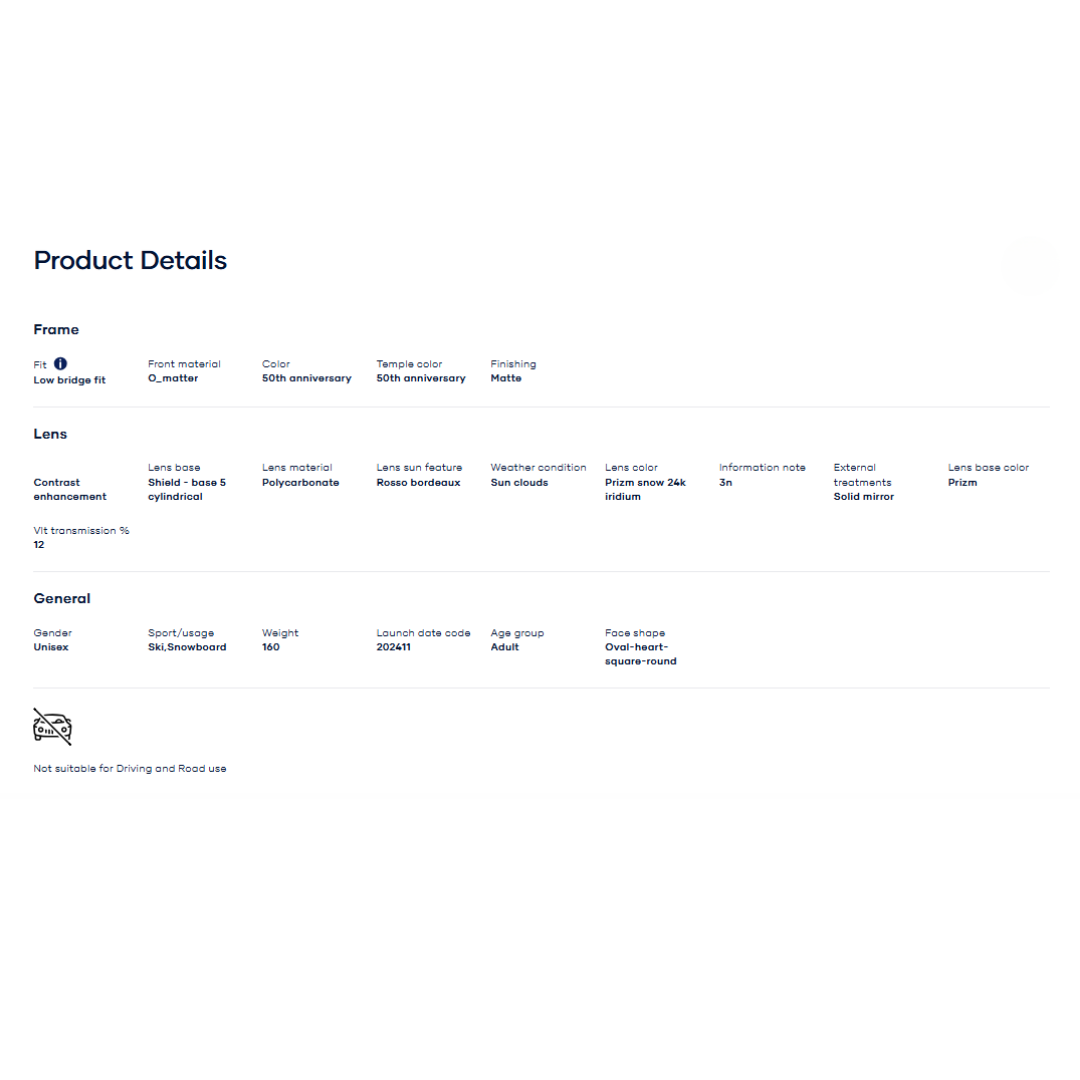Image resolution: width=1080 pixels, height=1080 pixels.
Task: Select the Lens section heading
Action: 50,434
